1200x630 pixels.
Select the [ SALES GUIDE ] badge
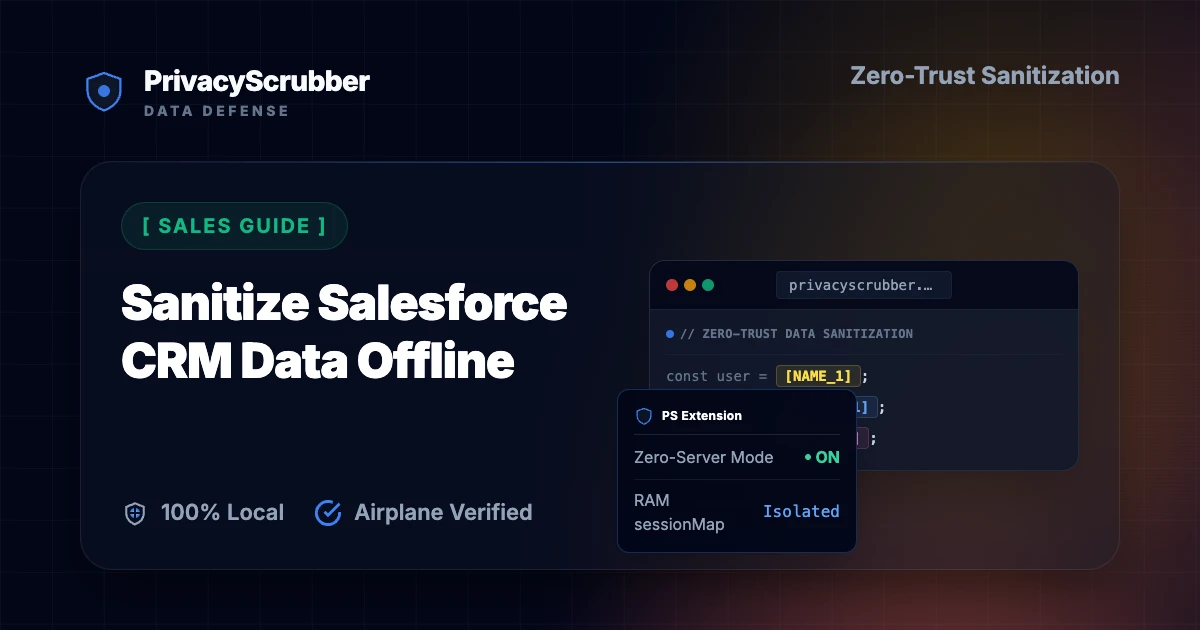pyautogui.click(x=234, y=226)
